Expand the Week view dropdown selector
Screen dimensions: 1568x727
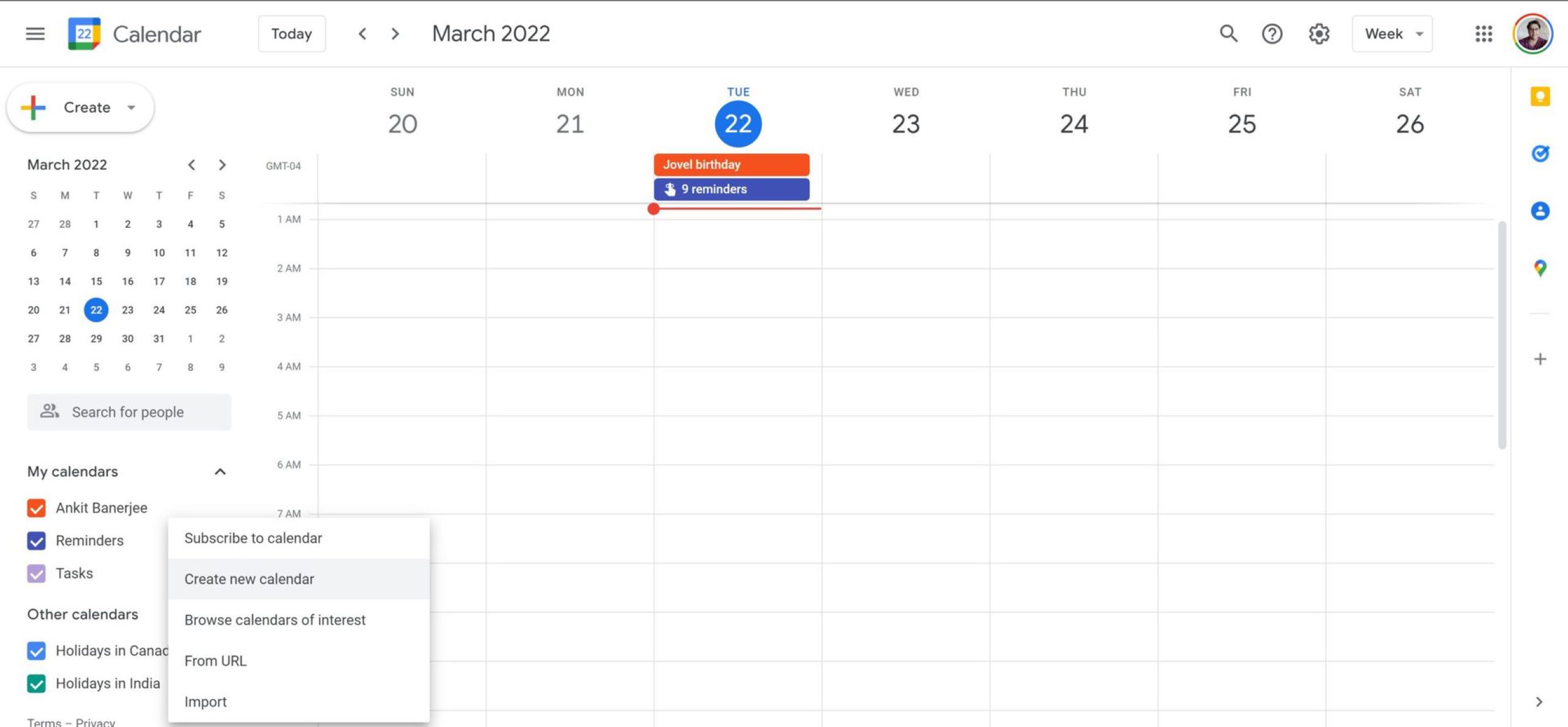click(x=1392, y=33)
